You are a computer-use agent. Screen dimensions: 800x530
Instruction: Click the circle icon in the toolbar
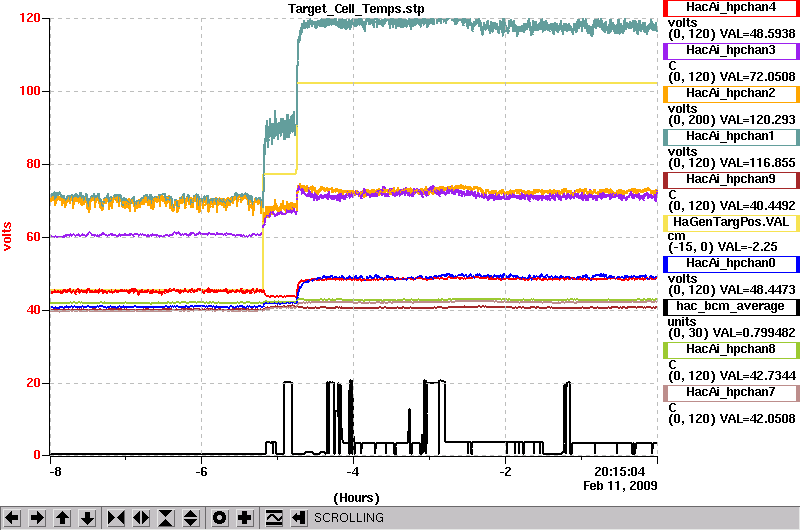coord(220,518)
